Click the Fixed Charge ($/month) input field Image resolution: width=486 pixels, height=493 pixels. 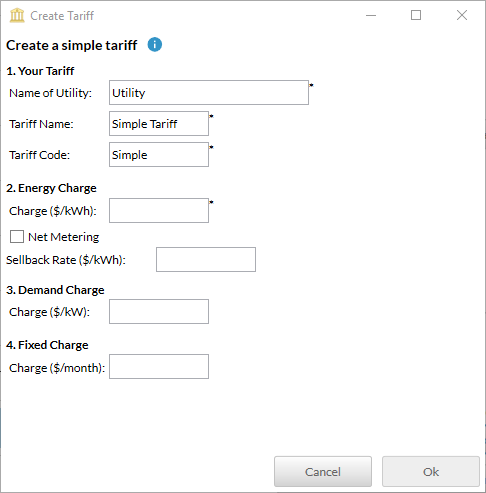159,366
